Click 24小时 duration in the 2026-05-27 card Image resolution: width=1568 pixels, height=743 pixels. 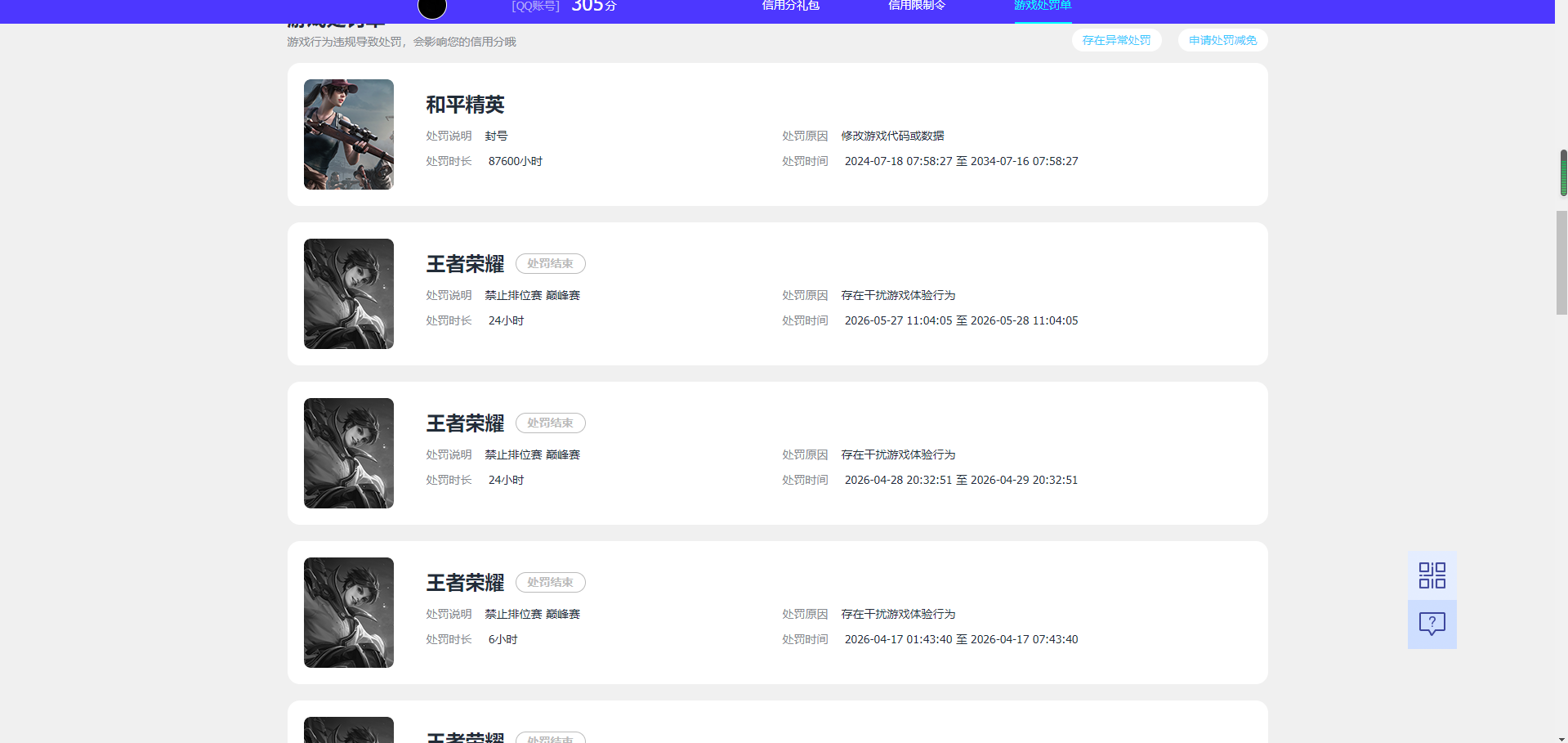(507, 320)
